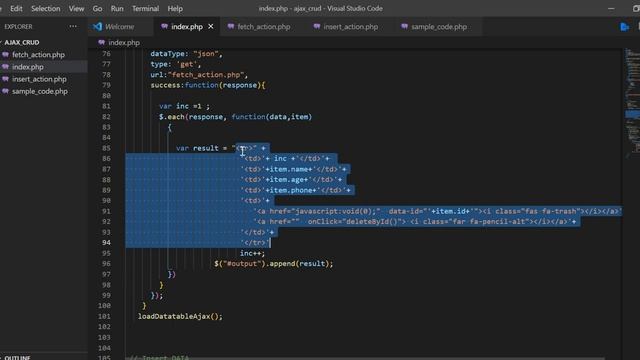Click 'var result =' on line 85
This screenshot has height=360, width=640.
pyautogui.click(x=202, y=148)
